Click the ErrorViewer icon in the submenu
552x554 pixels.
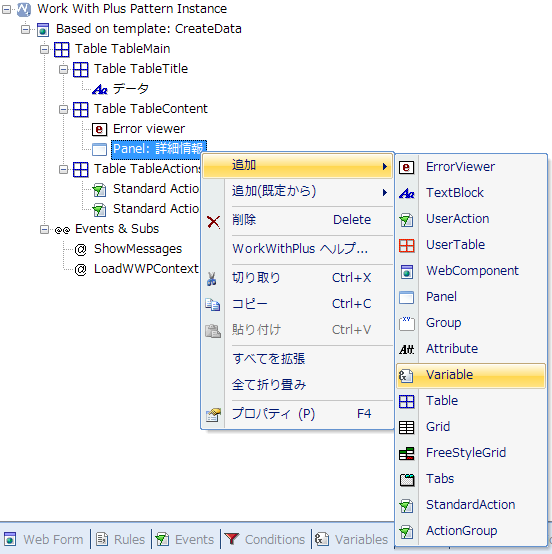point(406,167)
